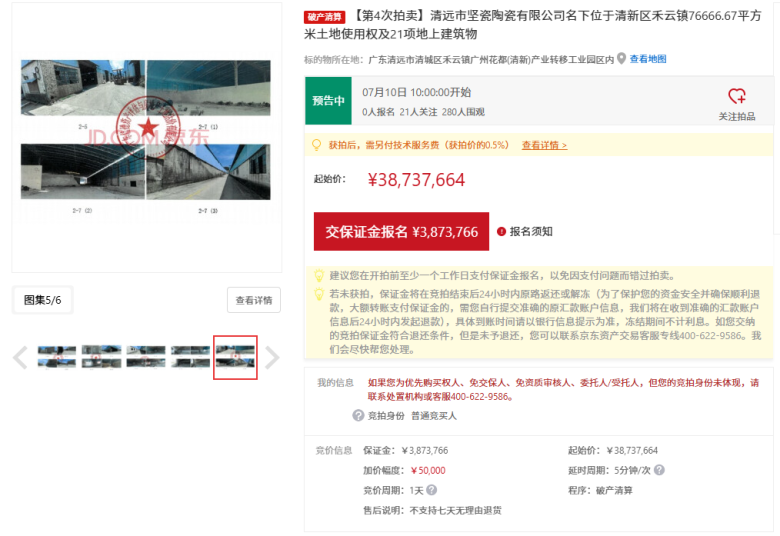This screenshot has width=780, height=536.
Task: Select the first gallery thumbnail
Action: tap(57, 357)
